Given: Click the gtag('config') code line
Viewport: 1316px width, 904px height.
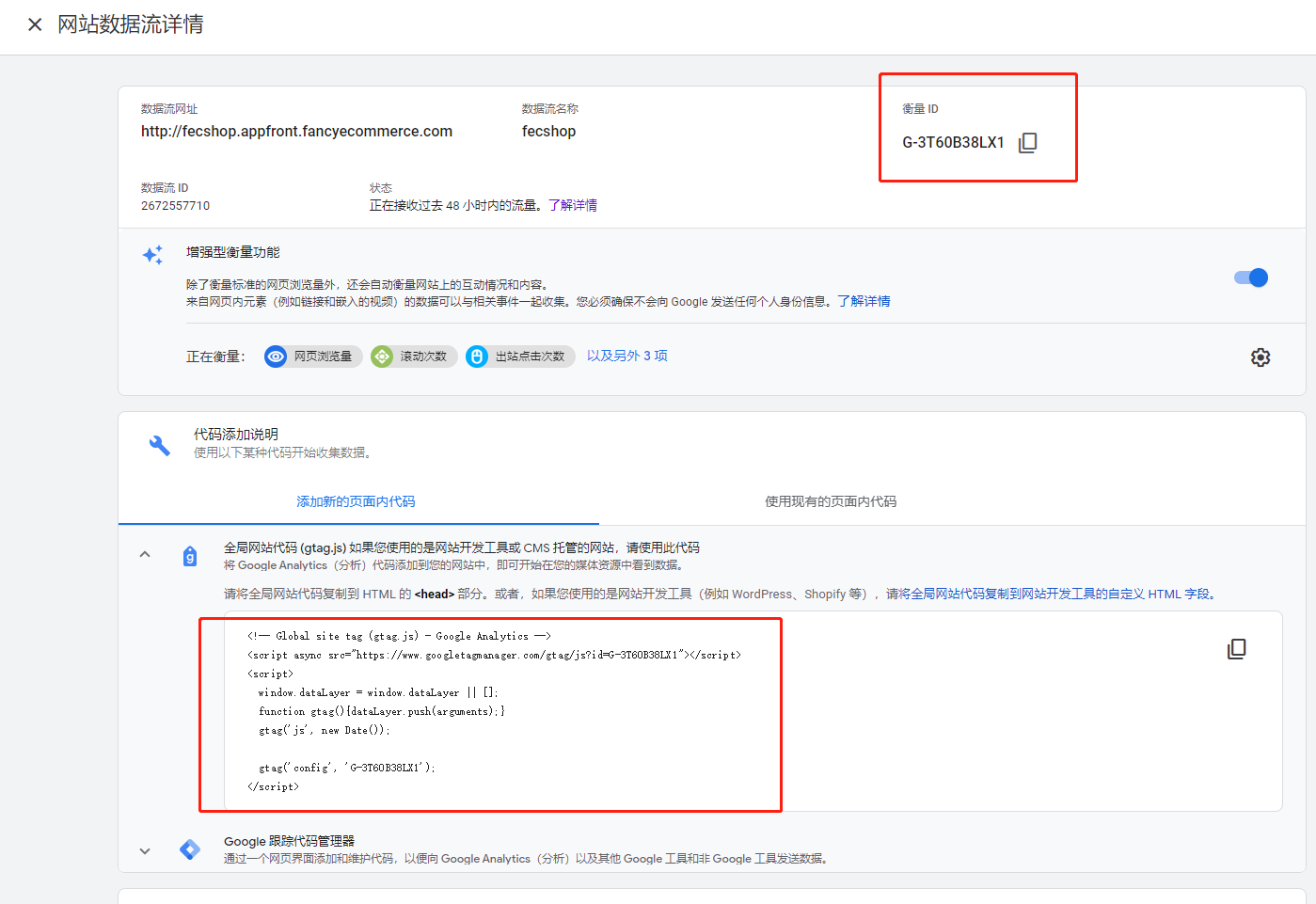Looking at the screenshot, I should coord(347,768).
